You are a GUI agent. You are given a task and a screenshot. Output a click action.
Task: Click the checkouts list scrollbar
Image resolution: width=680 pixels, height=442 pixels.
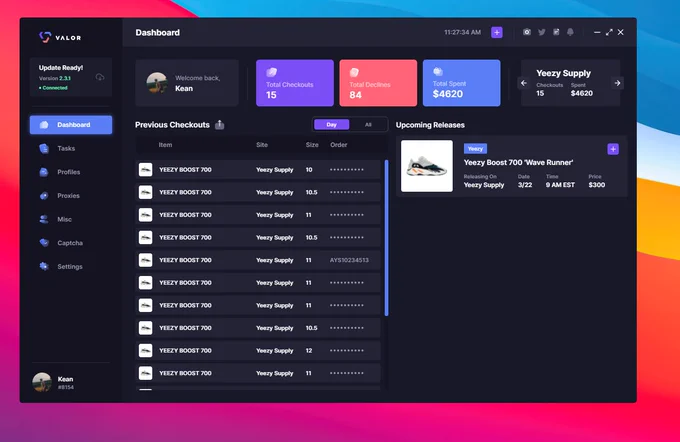386,238
